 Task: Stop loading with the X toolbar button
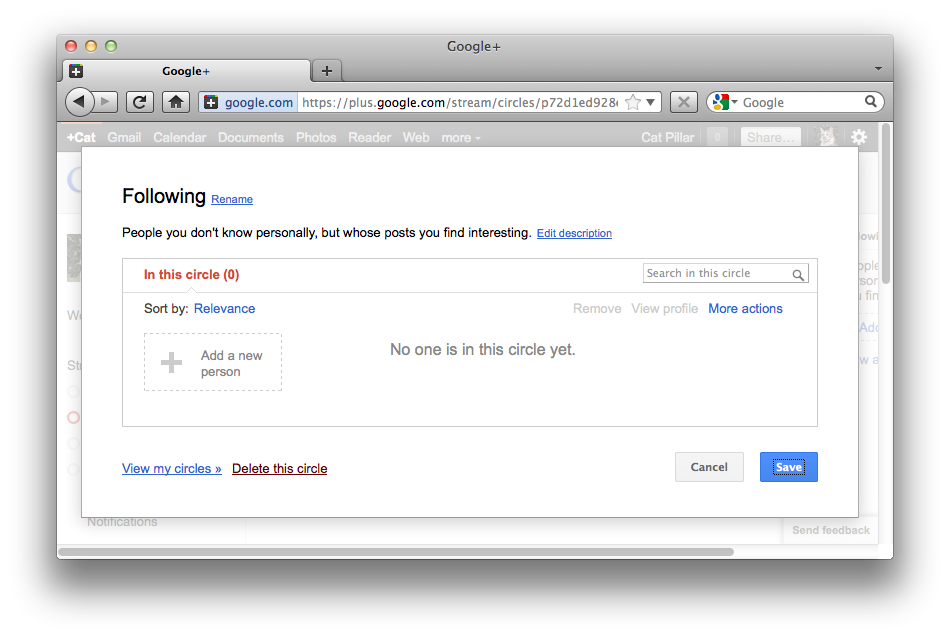[x=683, y=102]
